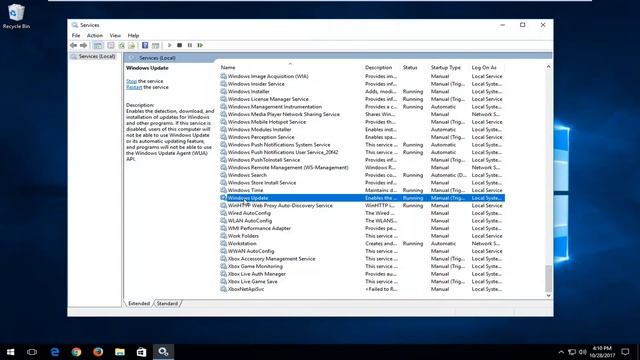Click the vertical scrollbar thumb in services list
640x360 pixels.
pos(549,278)
